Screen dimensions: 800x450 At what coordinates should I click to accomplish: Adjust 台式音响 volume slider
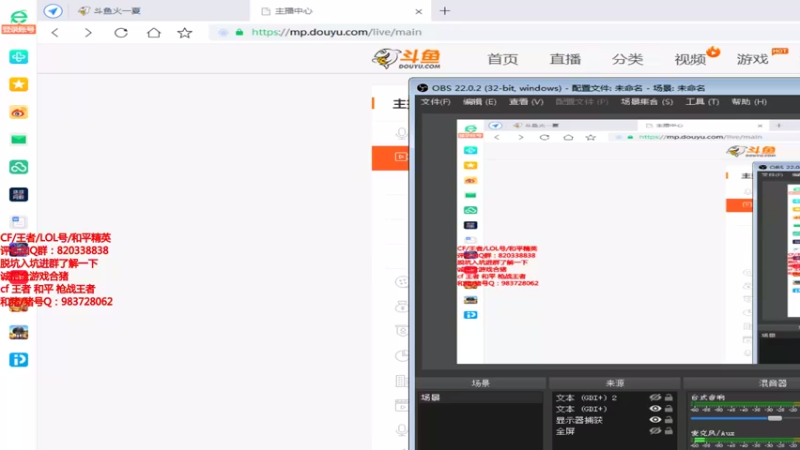point(774,418)
